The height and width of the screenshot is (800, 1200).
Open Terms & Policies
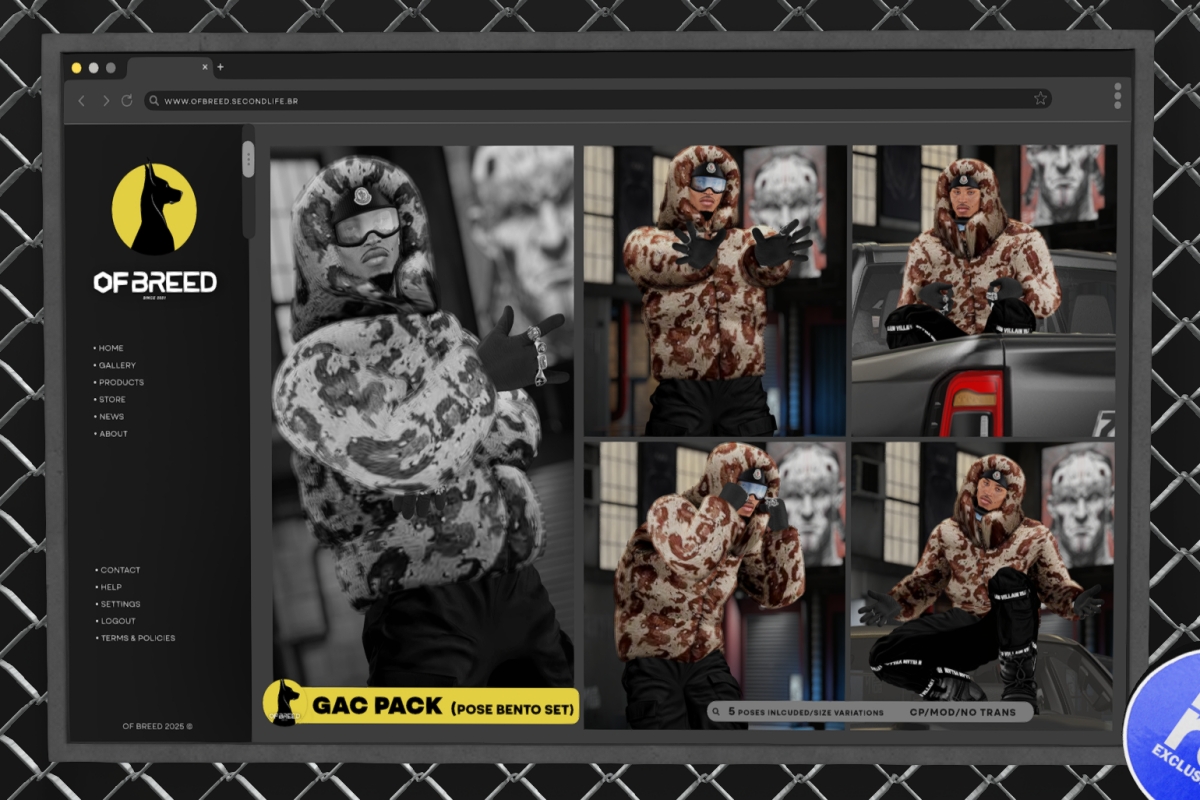point(137,638)
